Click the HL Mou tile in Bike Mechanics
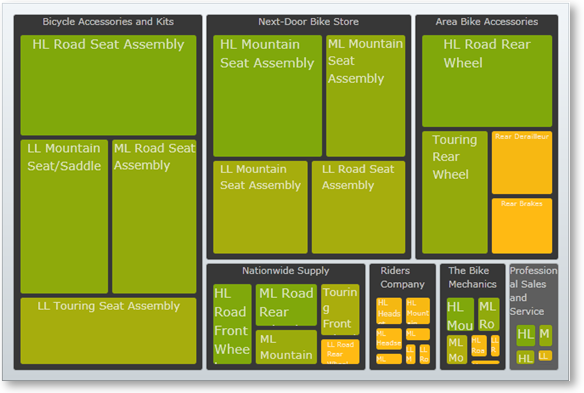The image size is (584, 393). pos(460,314)
